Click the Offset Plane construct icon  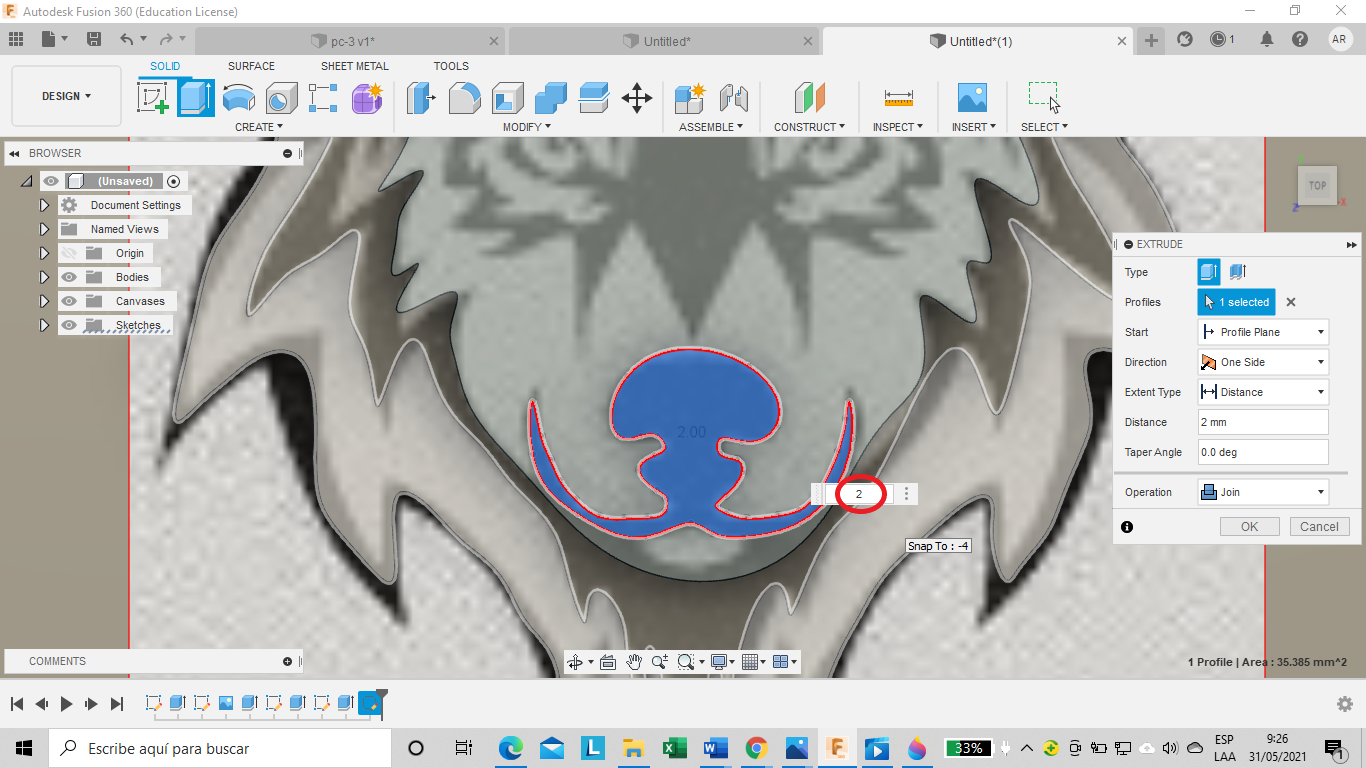tap(810, 98)
